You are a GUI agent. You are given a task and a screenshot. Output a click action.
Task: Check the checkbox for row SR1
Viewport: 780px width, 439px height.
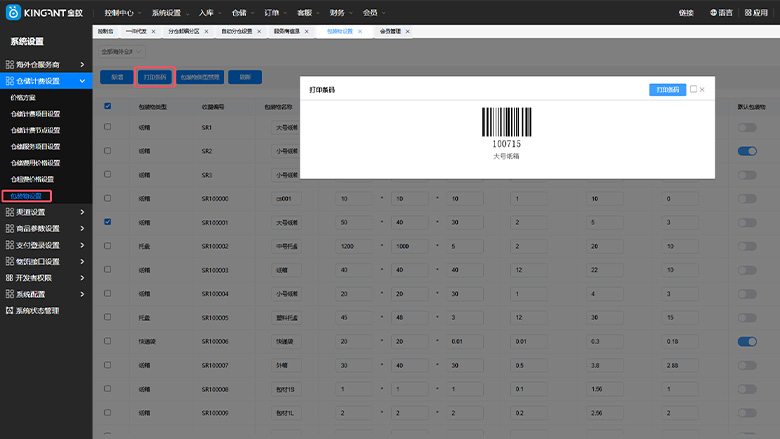(107, 127)
